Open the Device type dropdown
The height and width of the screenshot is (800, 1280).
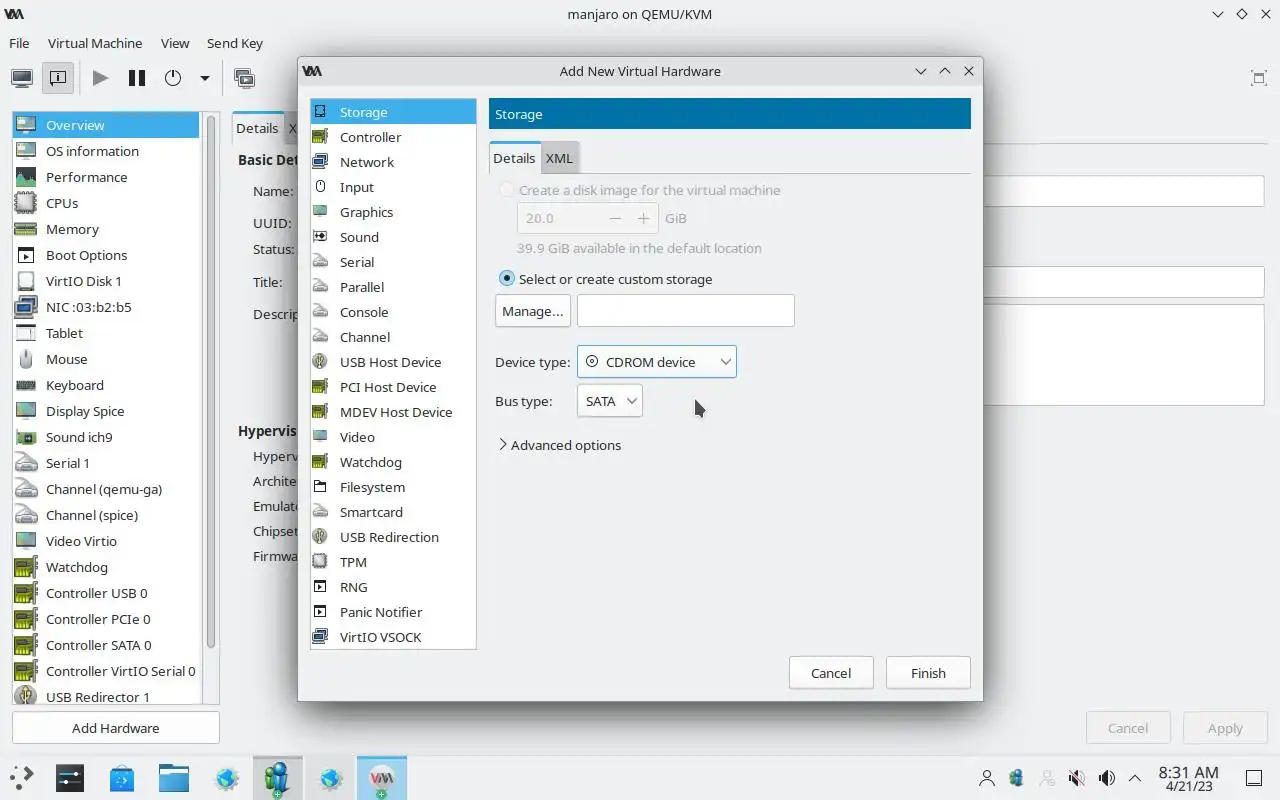656,362
